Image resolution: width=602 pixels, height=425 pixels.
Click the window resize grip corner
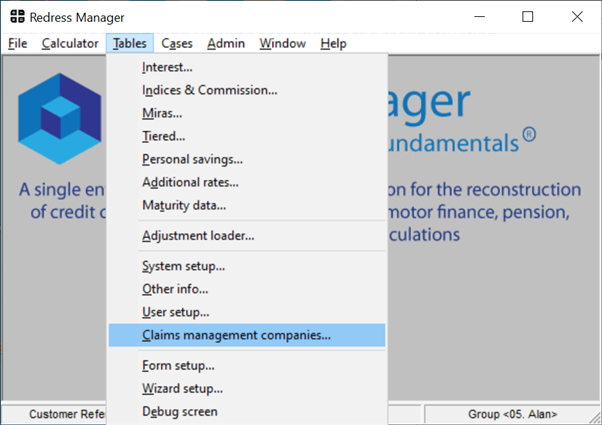pyautogui.click(x=595, y=418)
